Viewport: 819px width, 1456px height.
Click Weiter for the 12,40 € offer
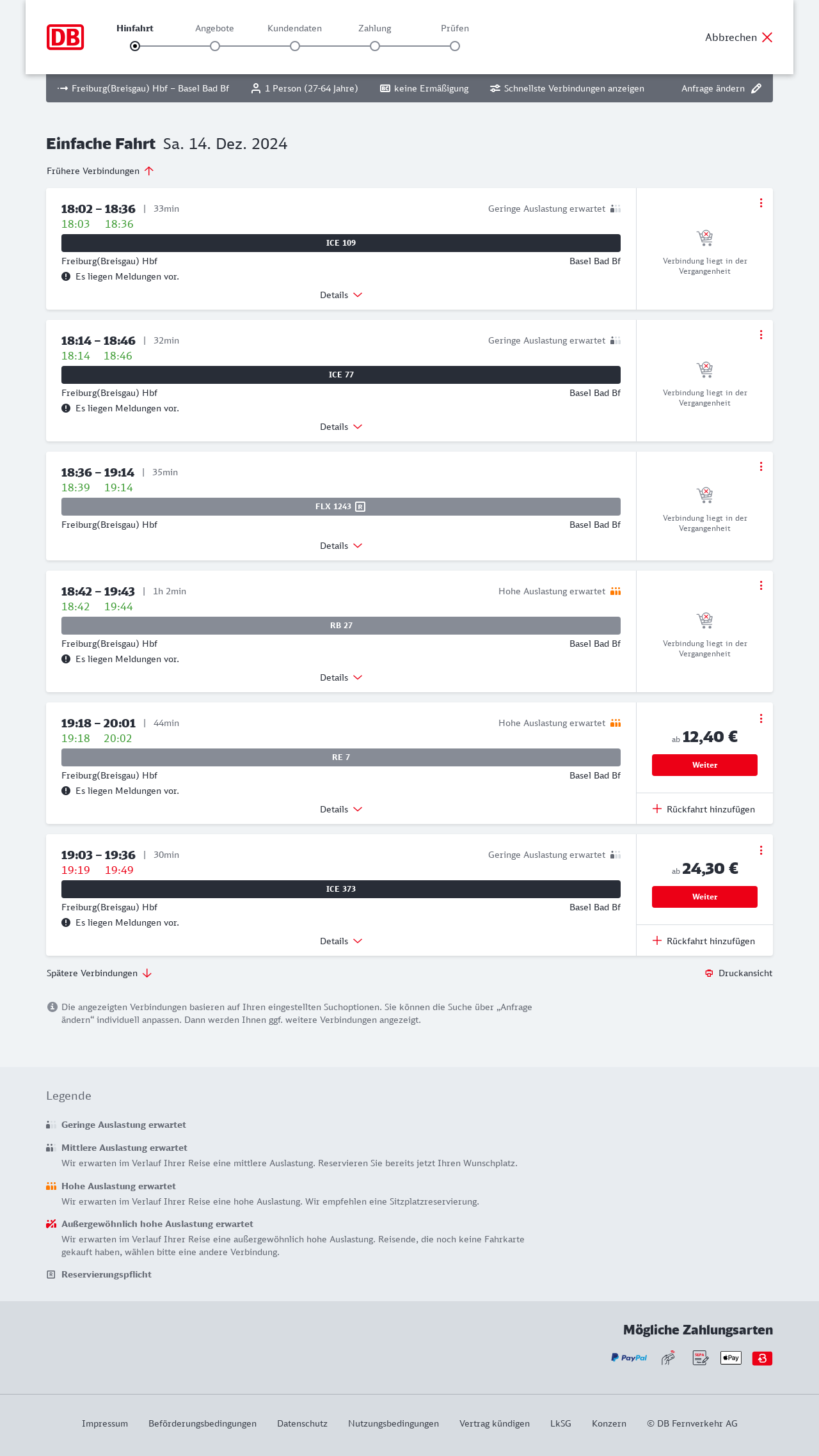pos(704,765)
